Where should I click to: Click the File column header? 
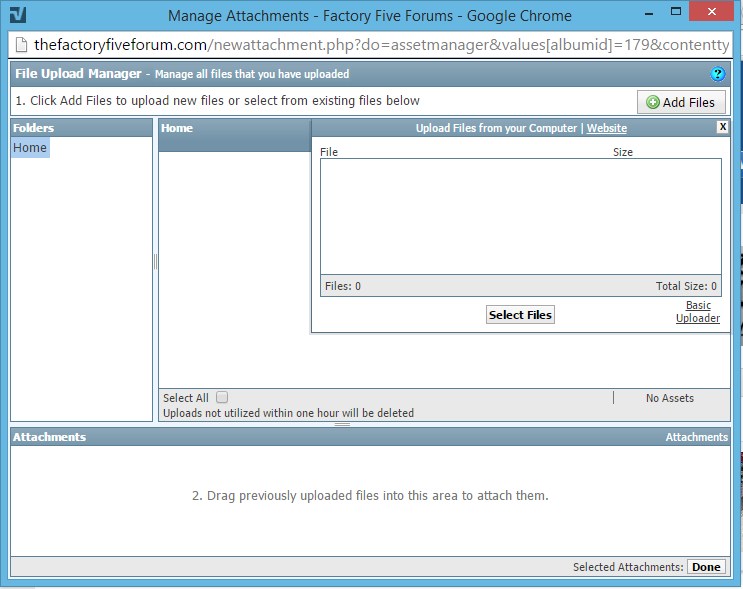tap(329, 152)
